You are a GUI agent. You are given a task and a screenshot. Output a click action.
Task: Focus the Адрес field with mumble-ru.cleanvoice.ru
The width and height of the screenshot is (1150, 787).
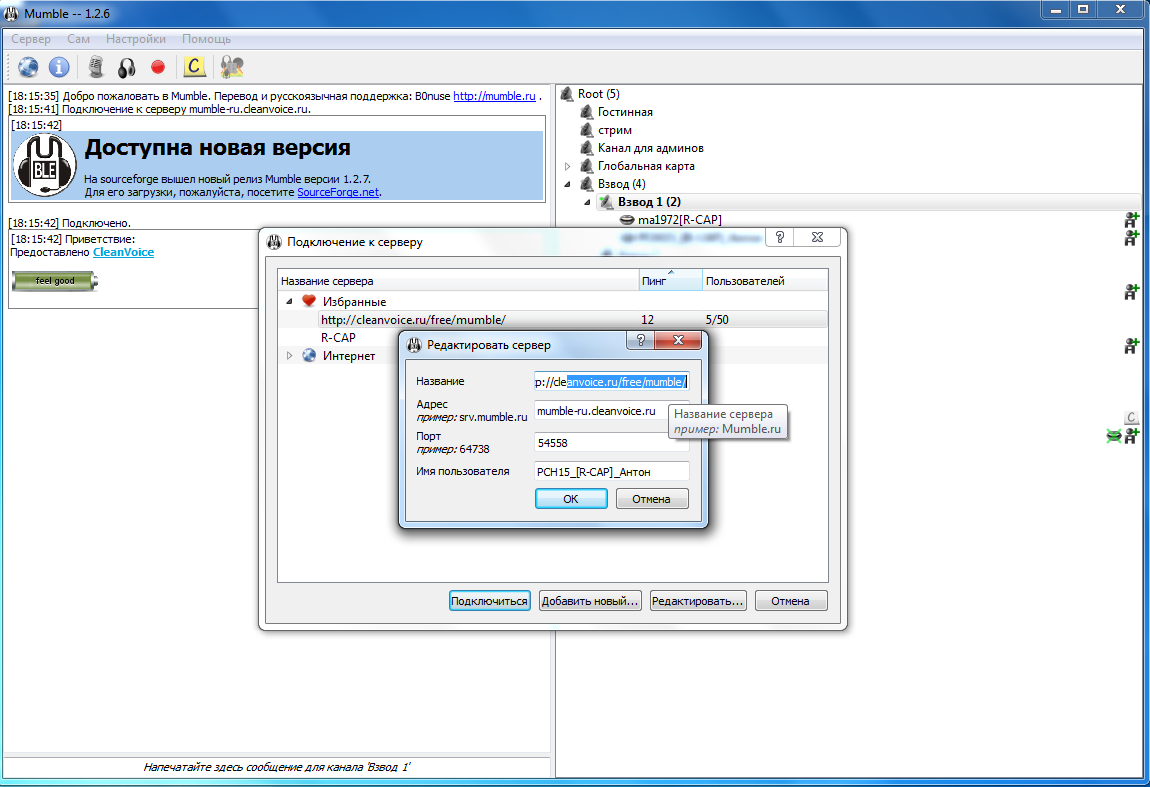pos(612,411)
